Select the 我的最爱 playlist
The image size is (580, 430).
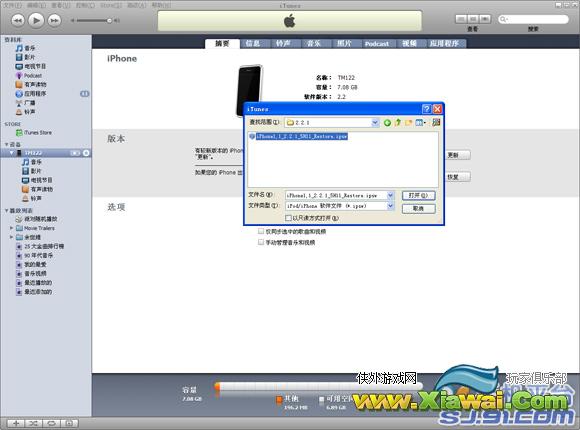[x=31, y=265]
